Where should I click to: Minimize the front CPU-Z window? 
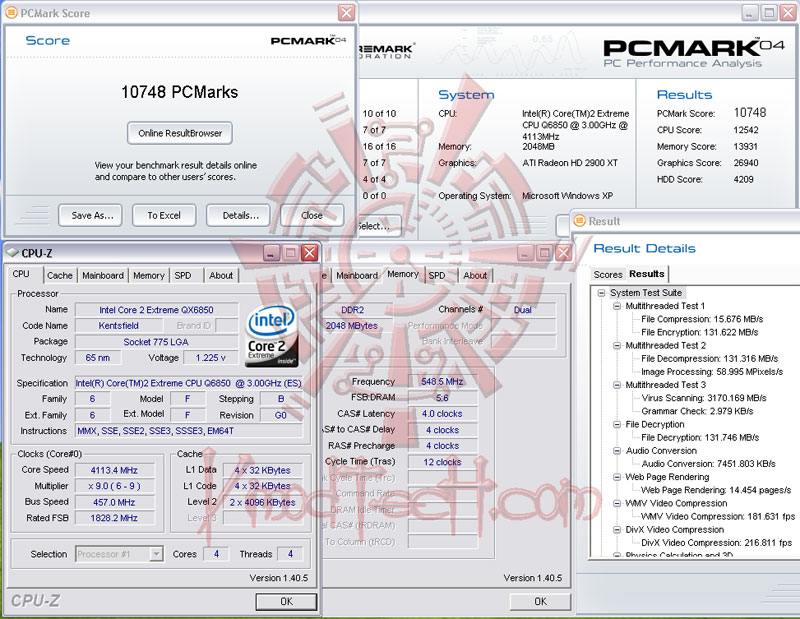pyautogui.click(x=271, y=253)
